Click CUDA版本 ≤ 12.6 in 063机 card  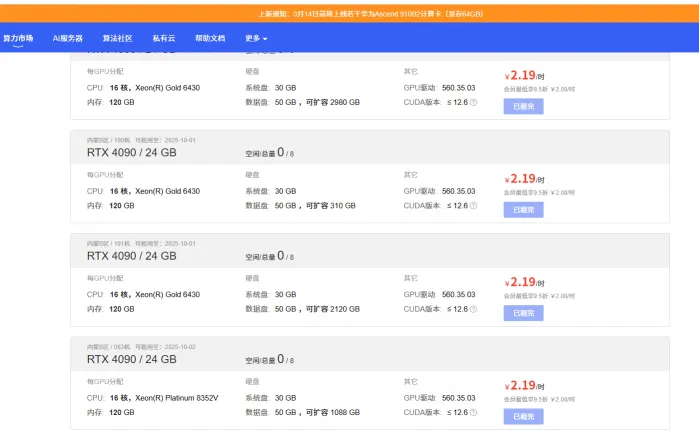coord(436,413)
